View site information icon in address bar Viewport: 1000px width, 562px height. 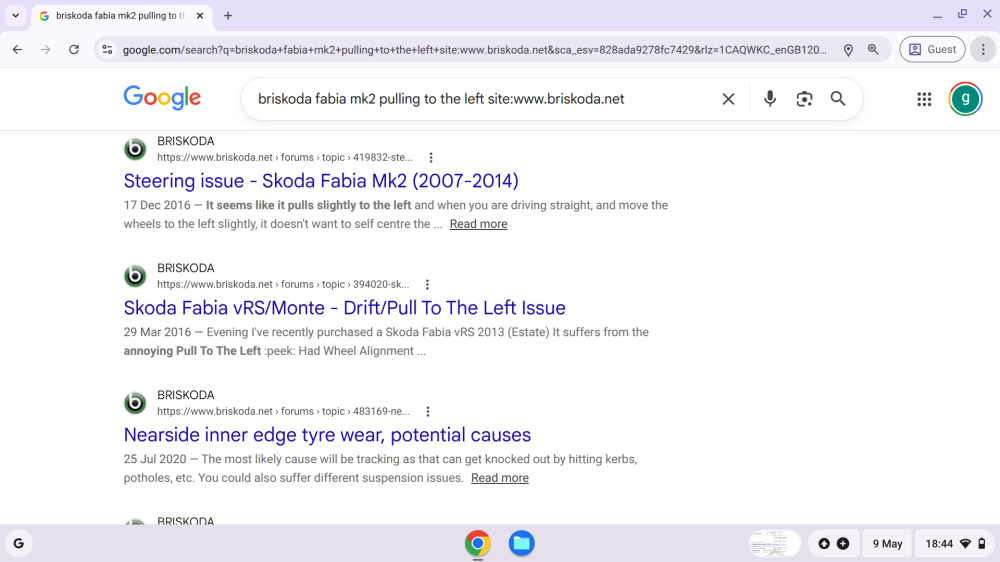[107, 49]
